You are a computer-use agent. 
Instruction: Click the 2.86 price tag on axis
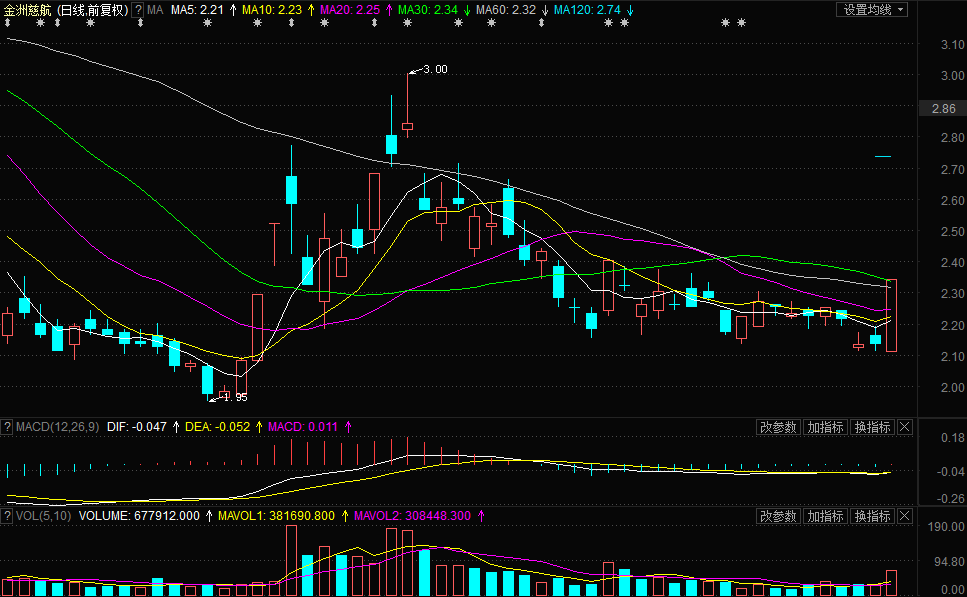click(x=943, y=109)
